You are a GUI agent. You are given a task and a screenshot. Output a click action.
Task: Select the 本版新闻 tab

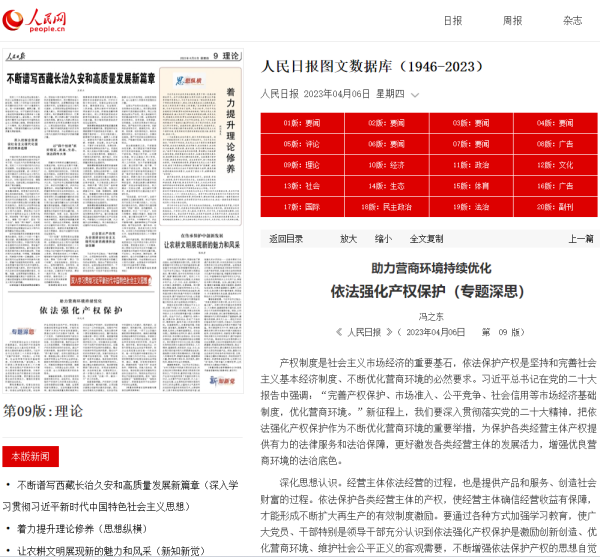click(31, 456)
